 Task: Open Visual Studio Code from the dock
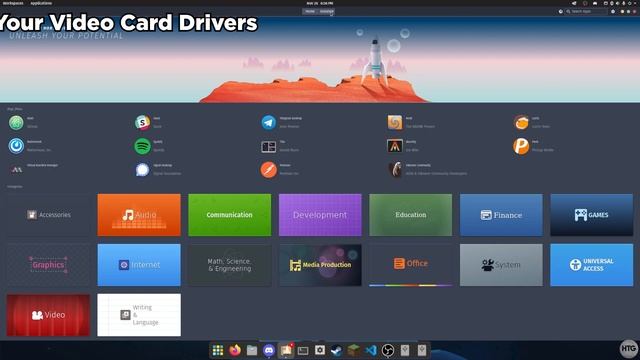[x=371, y=350]
